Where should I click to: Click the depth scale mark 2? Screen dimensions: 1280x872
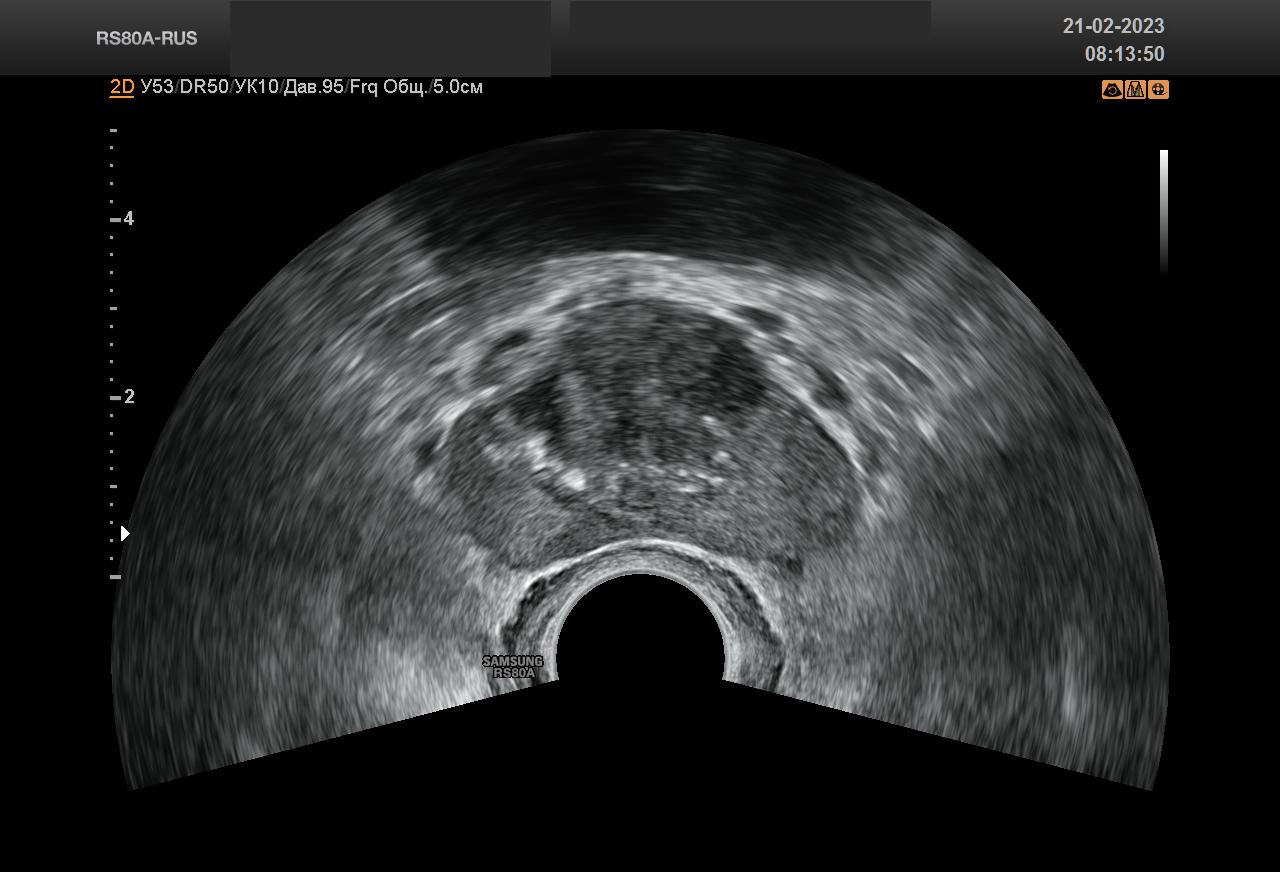[x=129, y=397]
